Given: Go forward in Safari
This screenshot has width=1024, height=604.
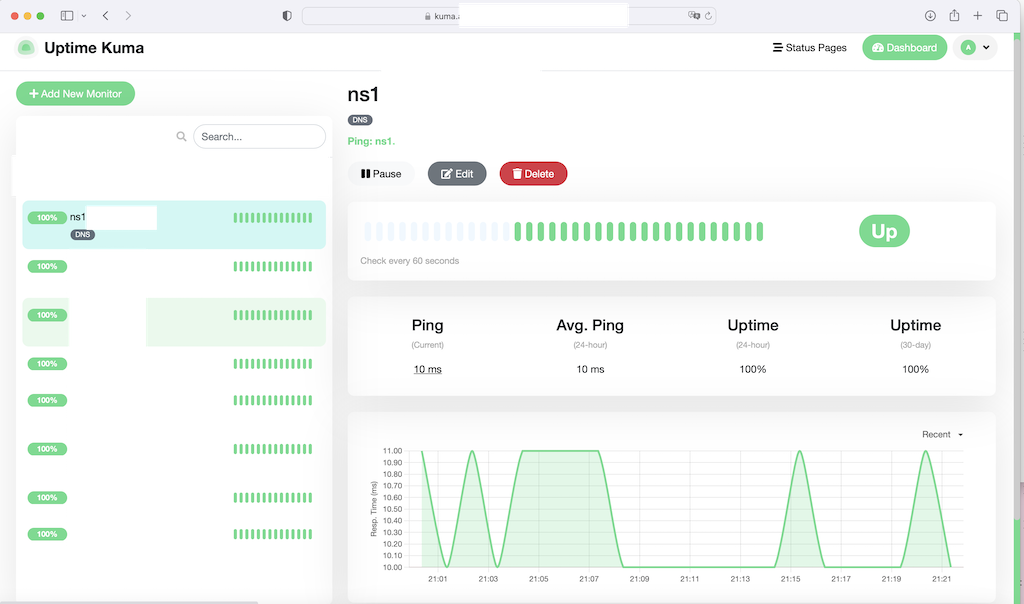Looking at the screenshot, I should coord(128,16).
